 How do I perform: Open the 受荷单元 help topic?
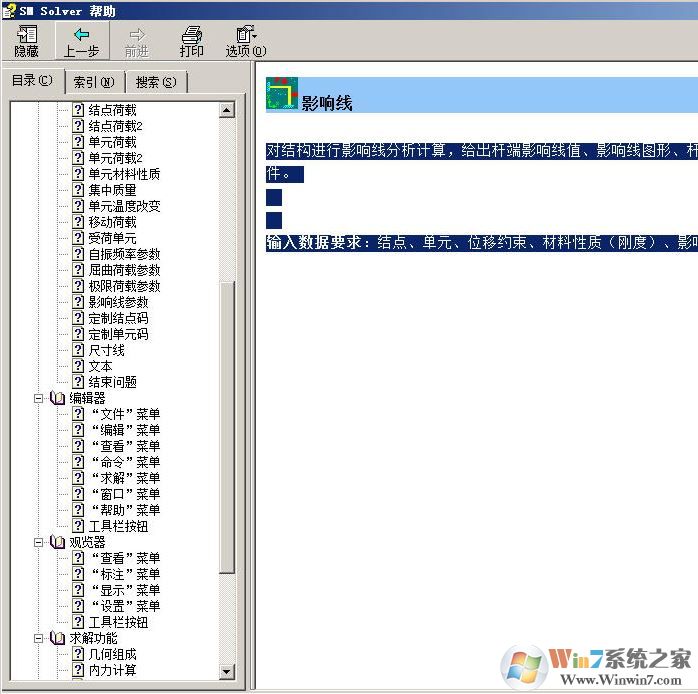pos(112,238)
